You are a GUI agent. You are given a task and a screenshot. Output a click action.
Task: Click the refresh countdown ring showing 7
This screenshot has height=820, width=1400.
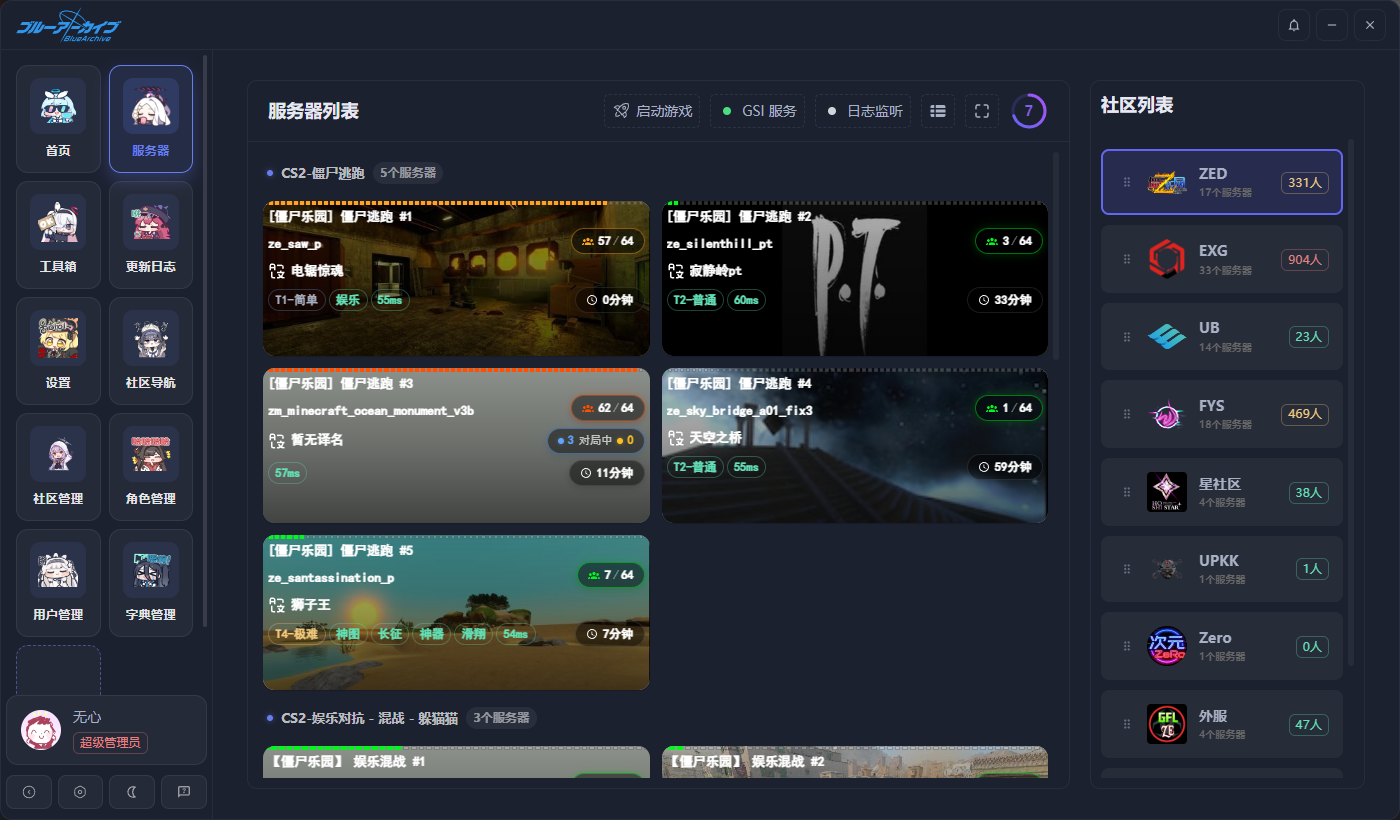1029,111
